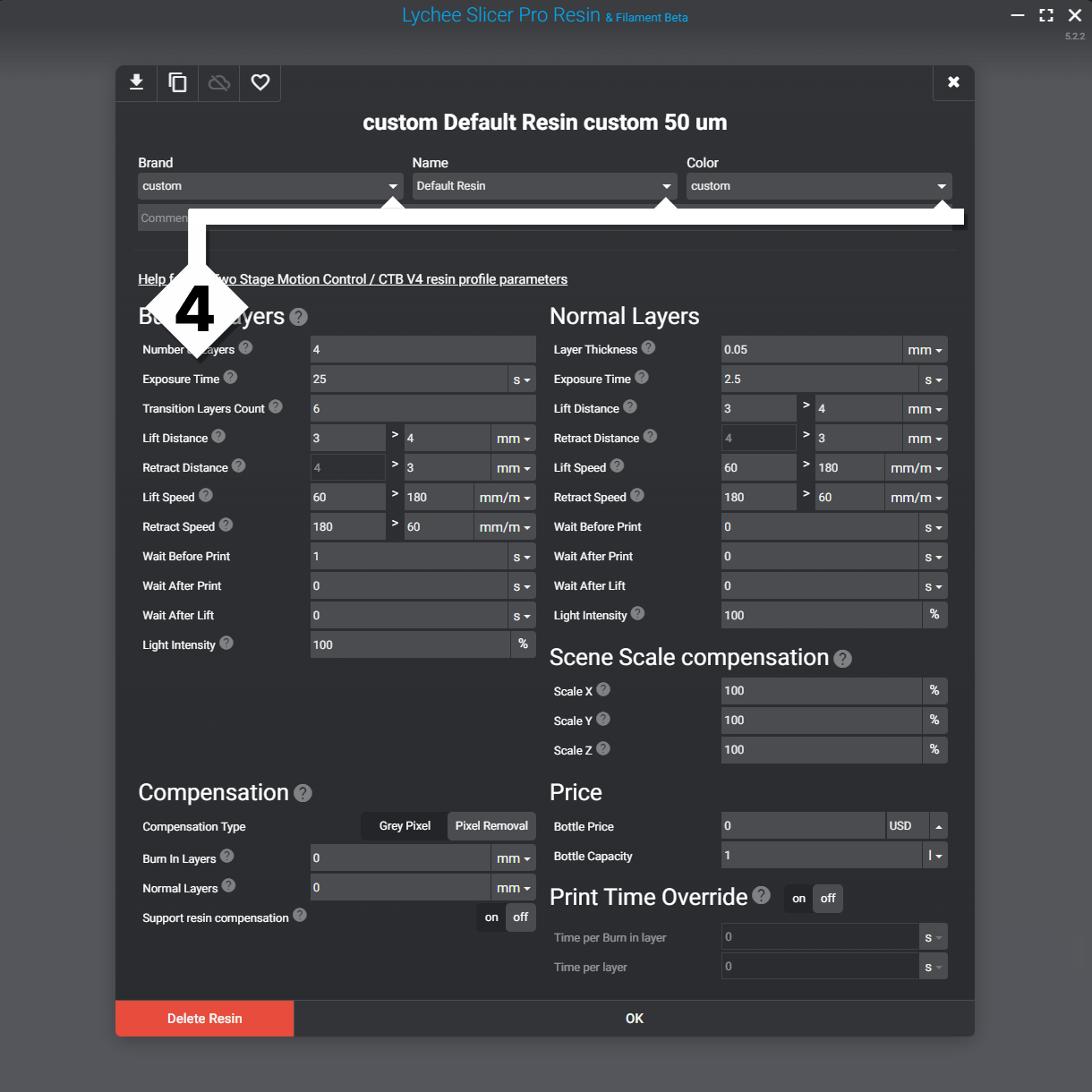Click the export resin profile icon
1092x1092 pixels.
136,82
